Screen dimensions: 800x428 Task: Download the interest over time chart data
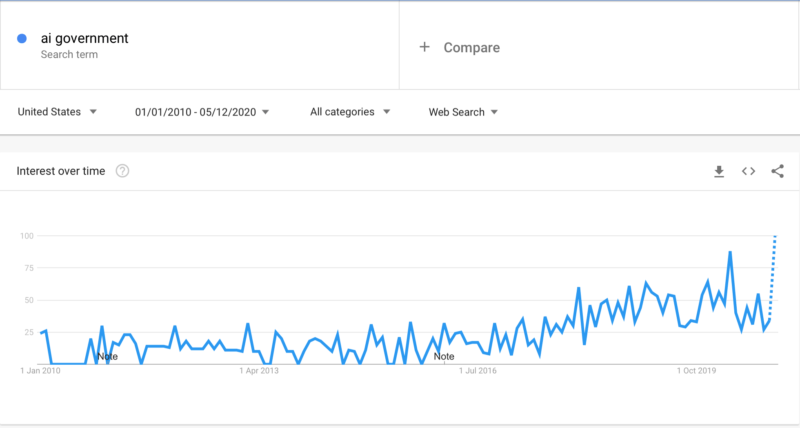[719, 171]
